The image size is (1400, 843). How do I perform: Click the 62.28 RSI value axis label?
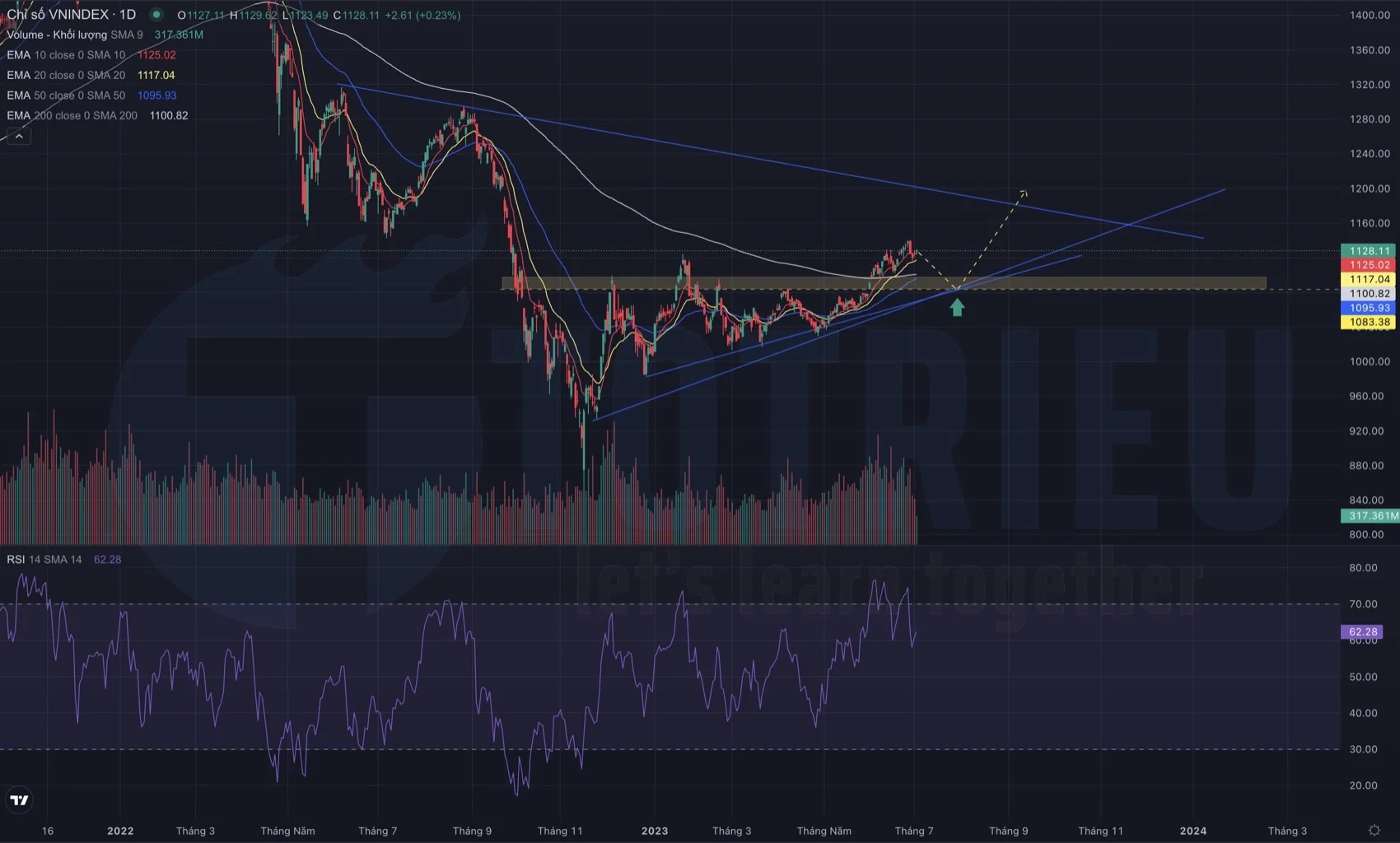[x=1363, y=632]
